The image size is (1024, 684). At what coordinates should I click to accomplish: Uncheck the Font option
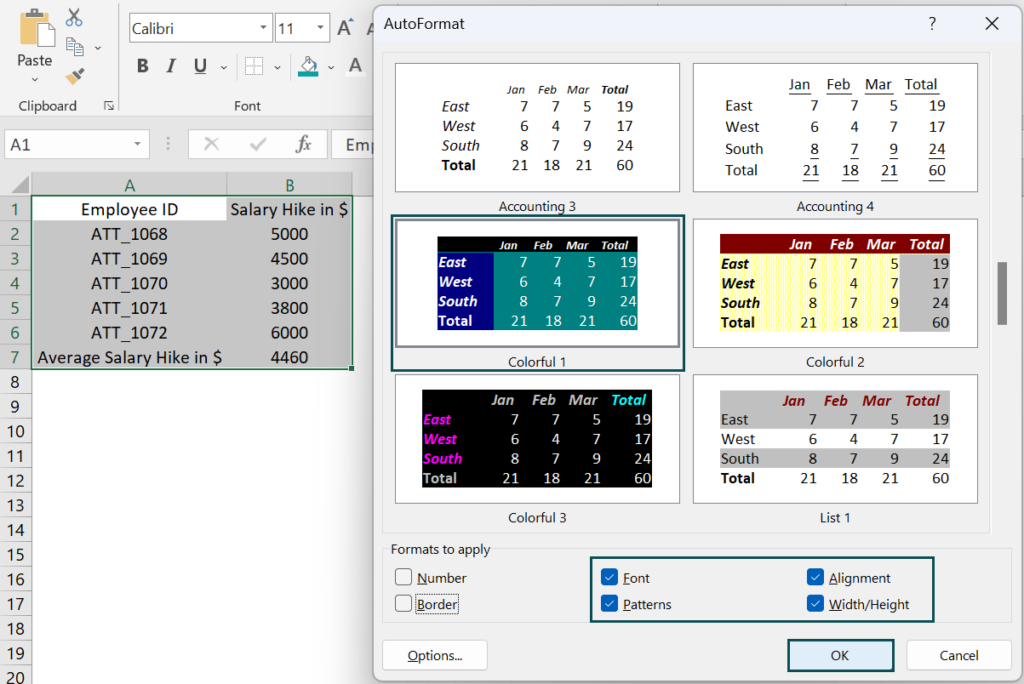610,577
